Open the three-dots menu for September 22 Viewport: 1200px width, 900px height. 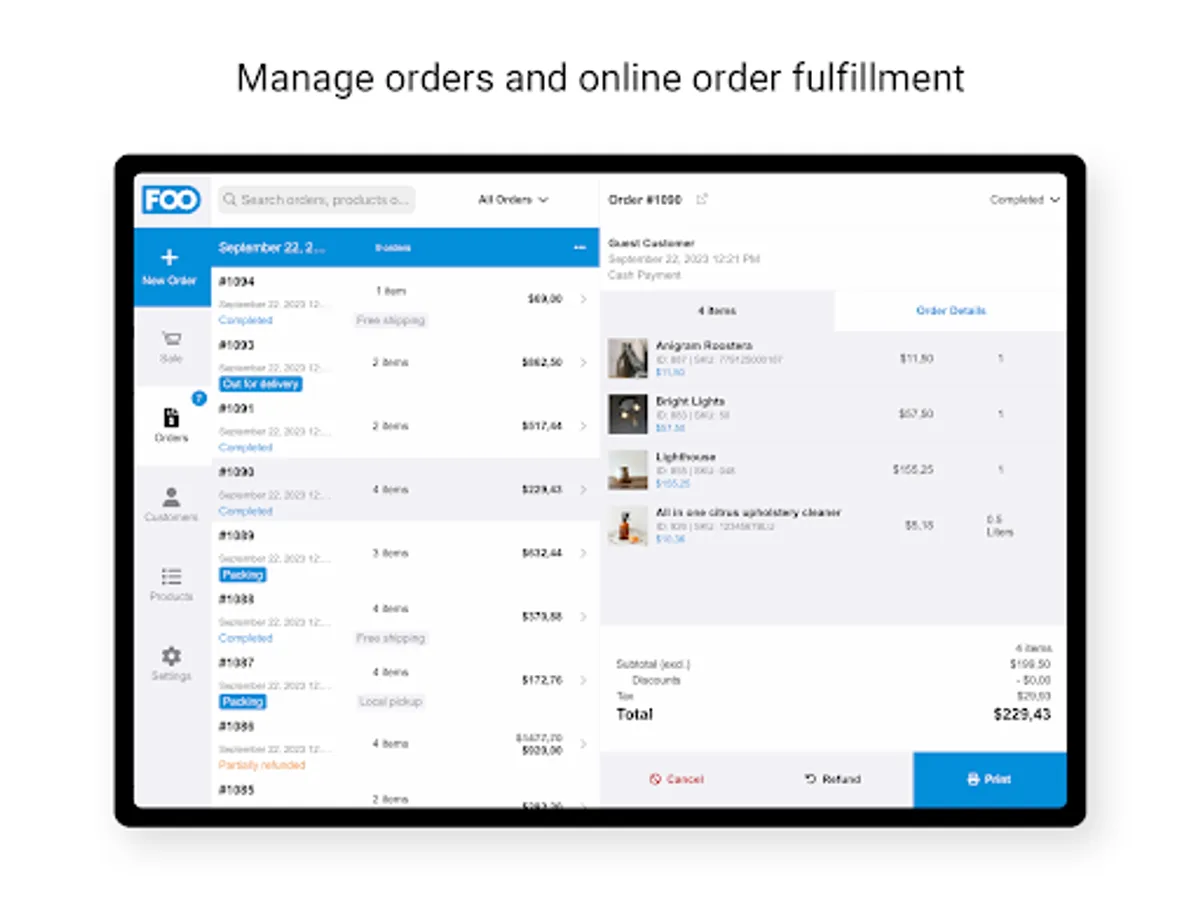click(x=579, y=248)
